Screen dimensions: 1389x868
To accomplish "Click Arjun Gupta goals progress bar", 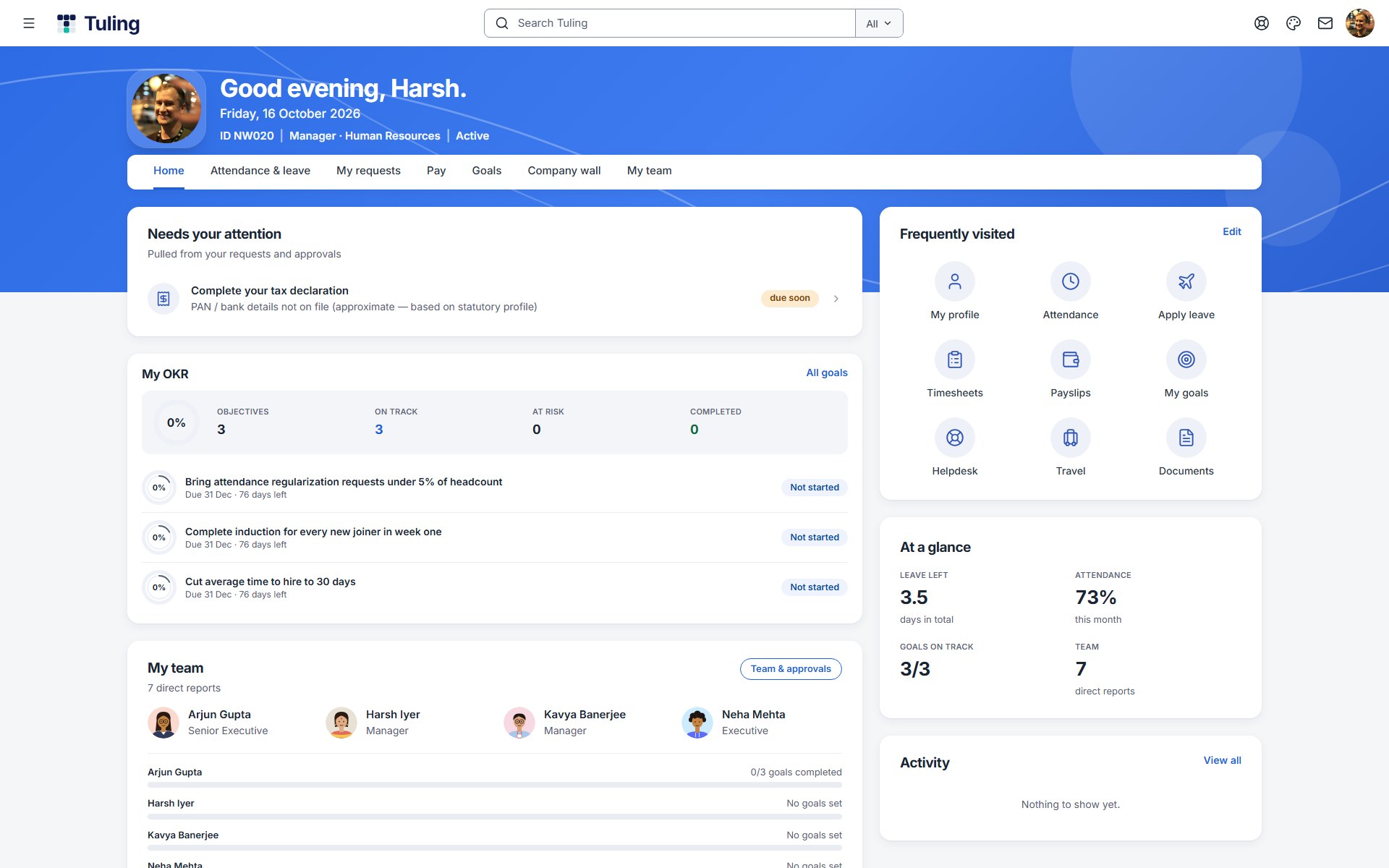I will pyautogui.click(x=495, y=785).
